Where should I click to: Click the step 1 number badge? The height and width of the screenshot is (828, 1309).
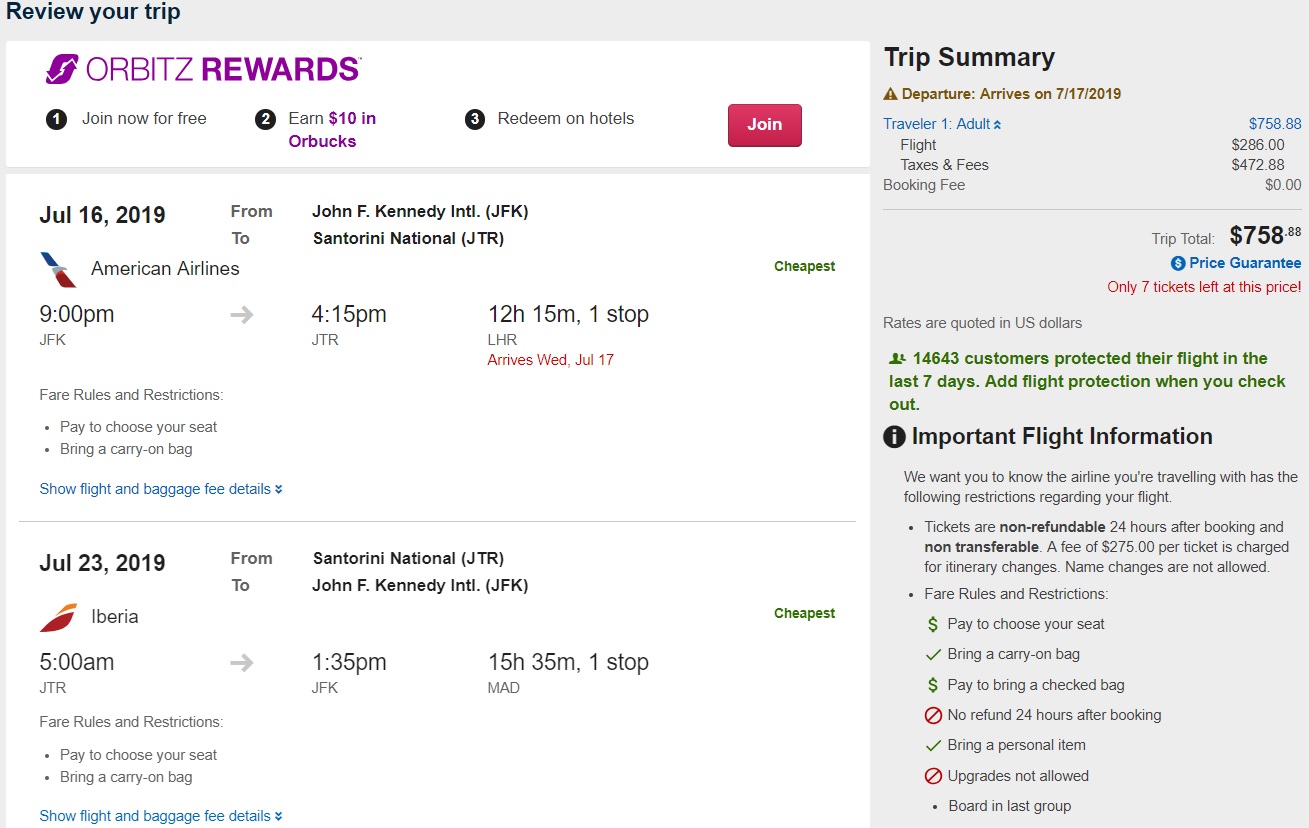56,119
